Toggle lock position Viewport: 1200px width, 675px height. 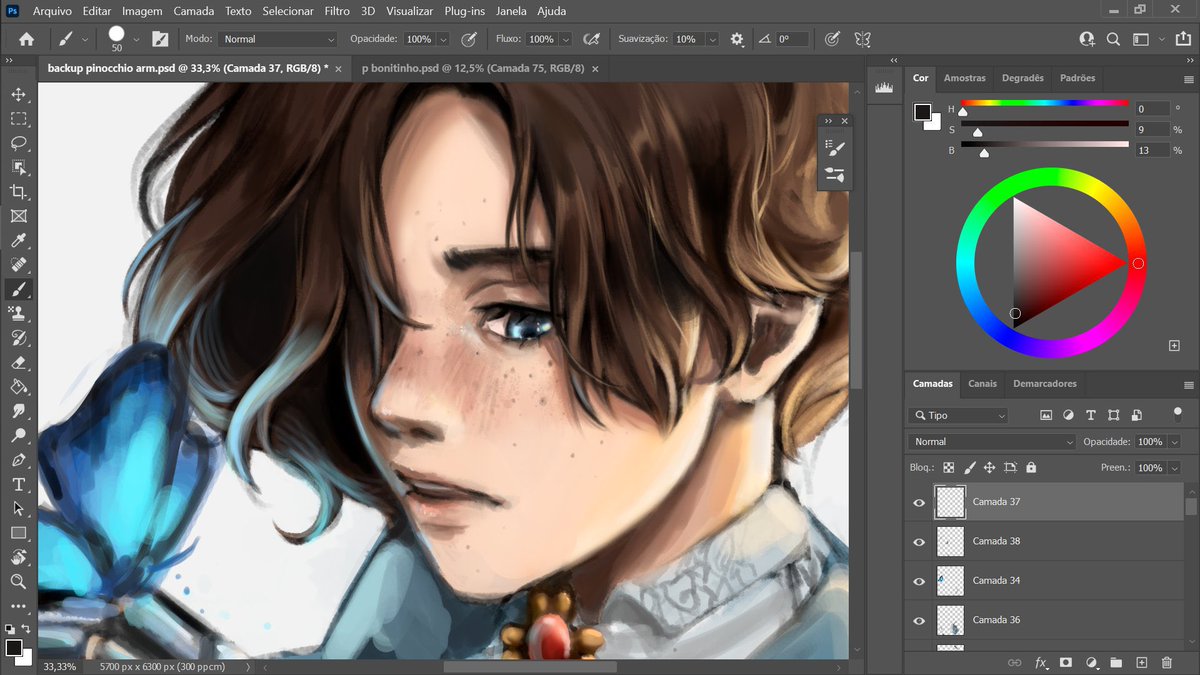989,467
